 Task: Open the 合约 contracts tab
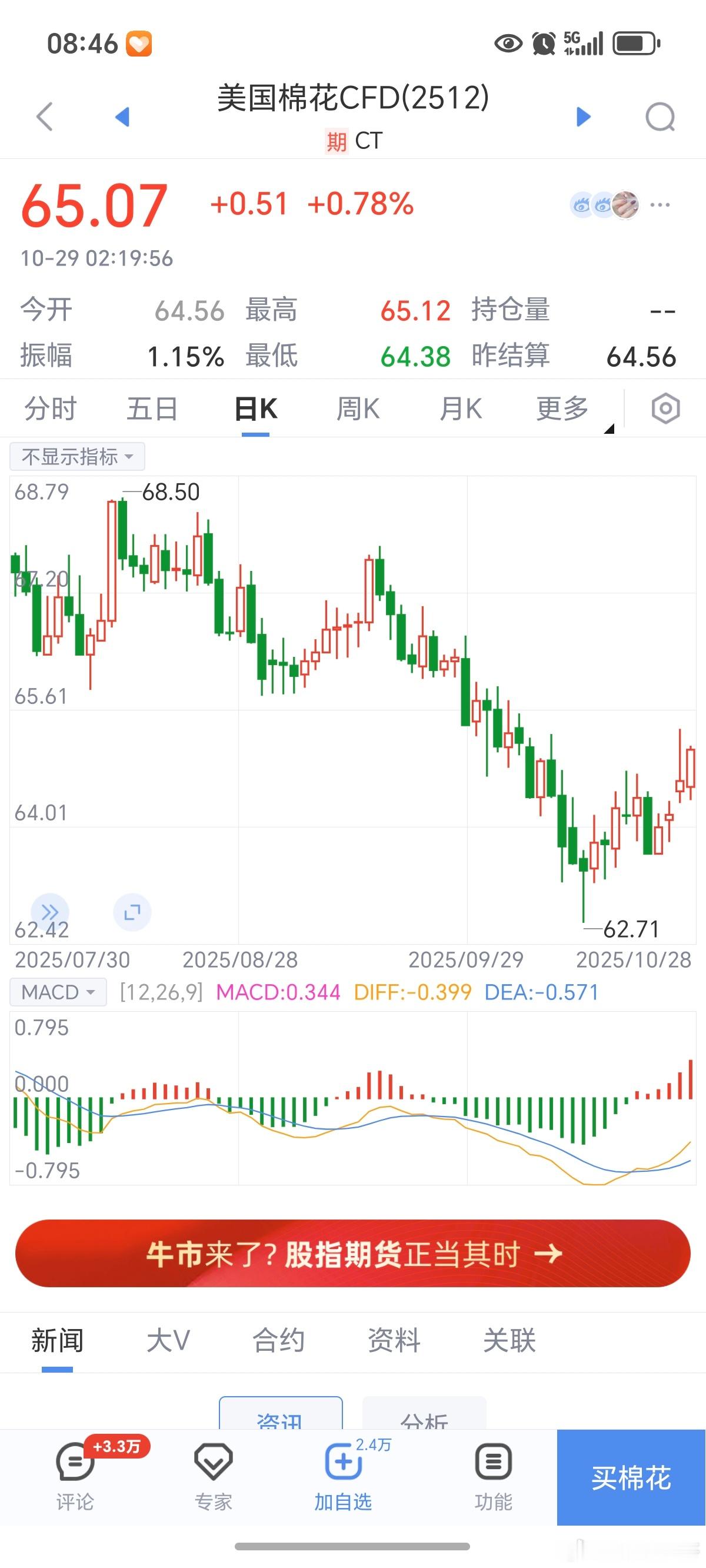(279, 1340)
